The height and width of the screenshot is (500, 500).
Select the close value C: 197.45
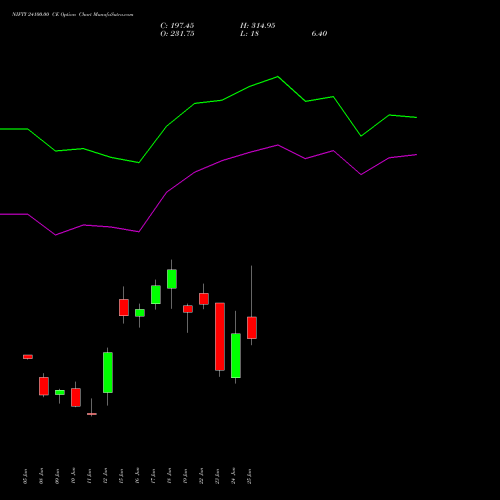coord(177,26)
